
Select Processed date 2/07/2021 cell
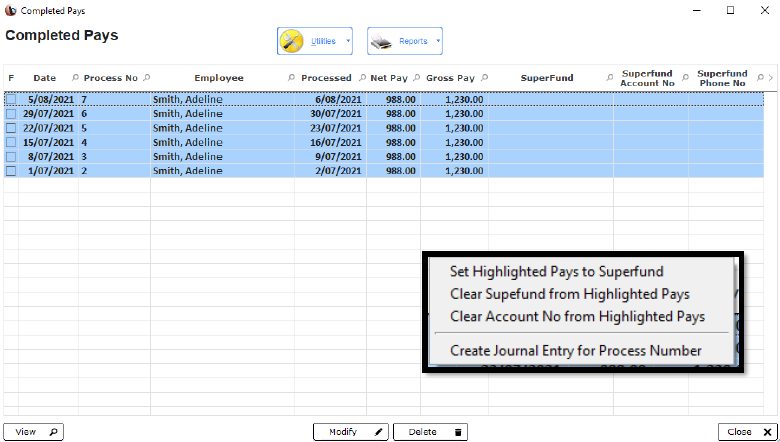coord(330,171)
